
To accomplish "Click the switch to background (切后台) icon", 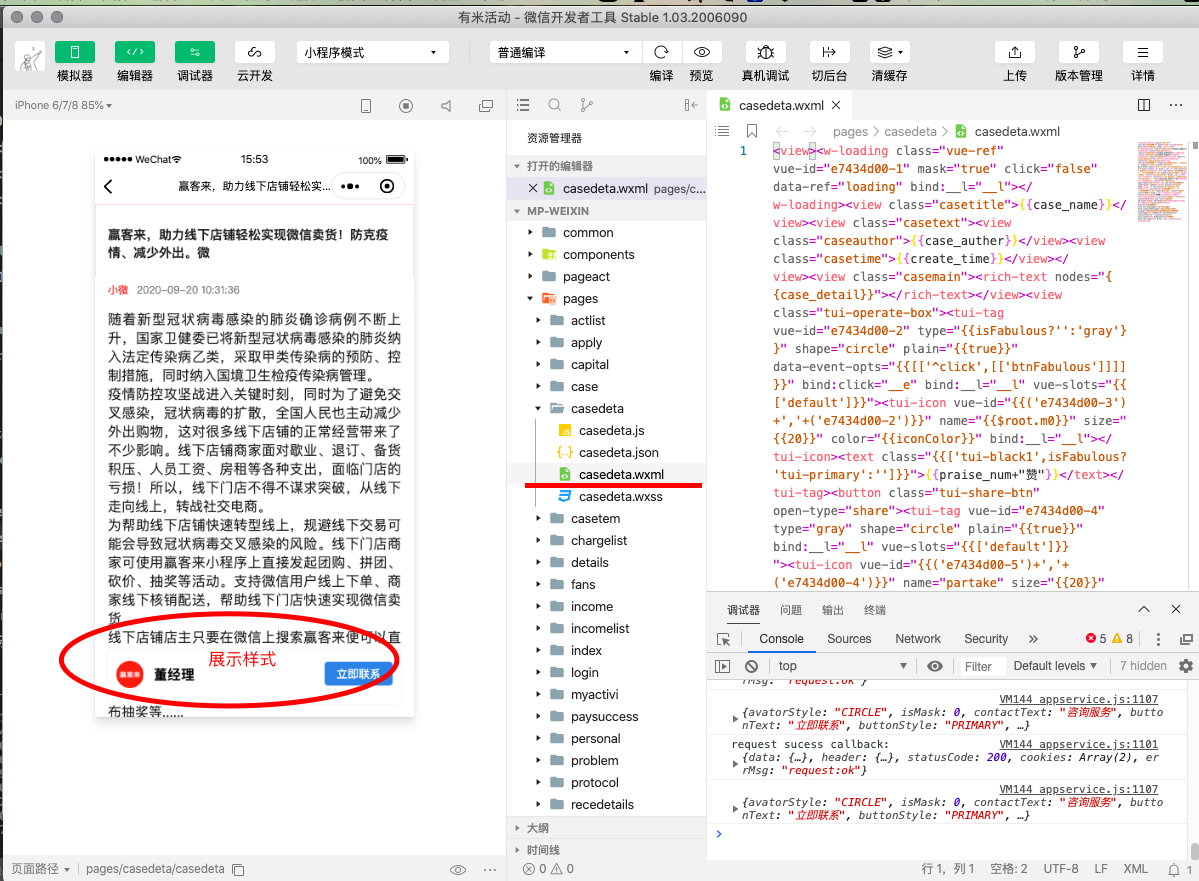I will [x=829, y=52].
